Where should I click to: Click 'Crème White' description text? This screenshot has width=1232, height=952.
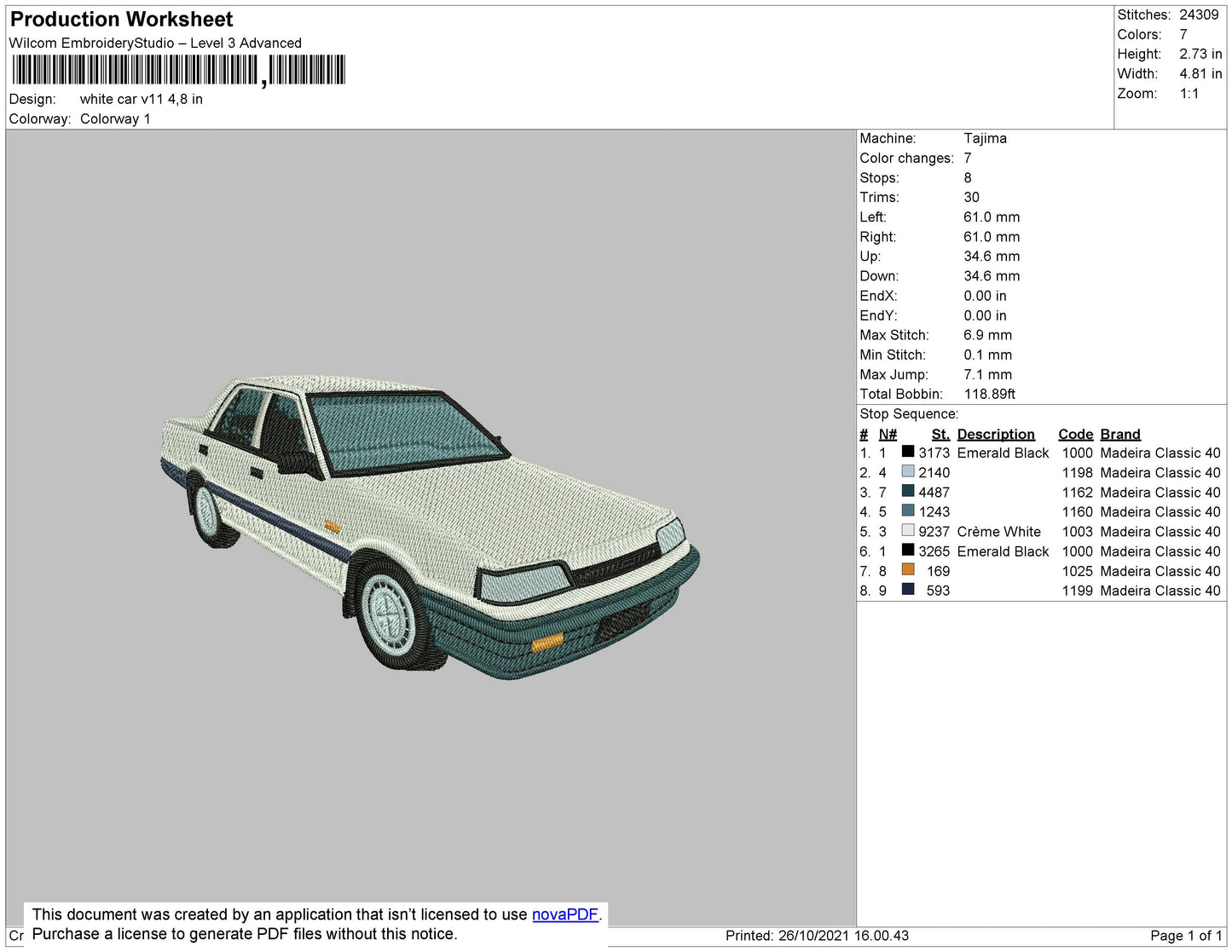coord(998,532)
